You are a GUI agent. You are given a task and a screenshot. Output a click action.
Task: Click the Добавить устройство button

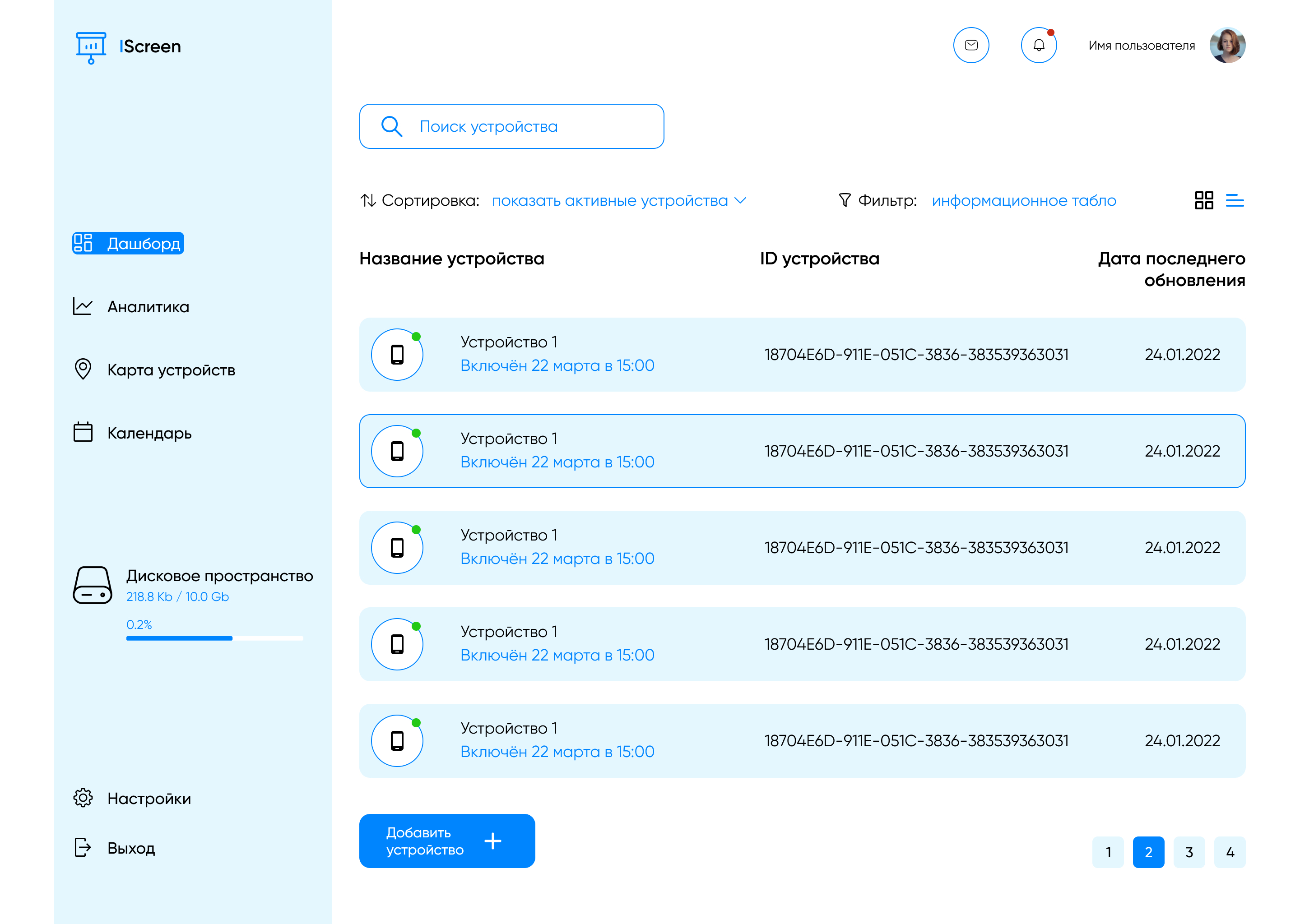tap(447, 841)
